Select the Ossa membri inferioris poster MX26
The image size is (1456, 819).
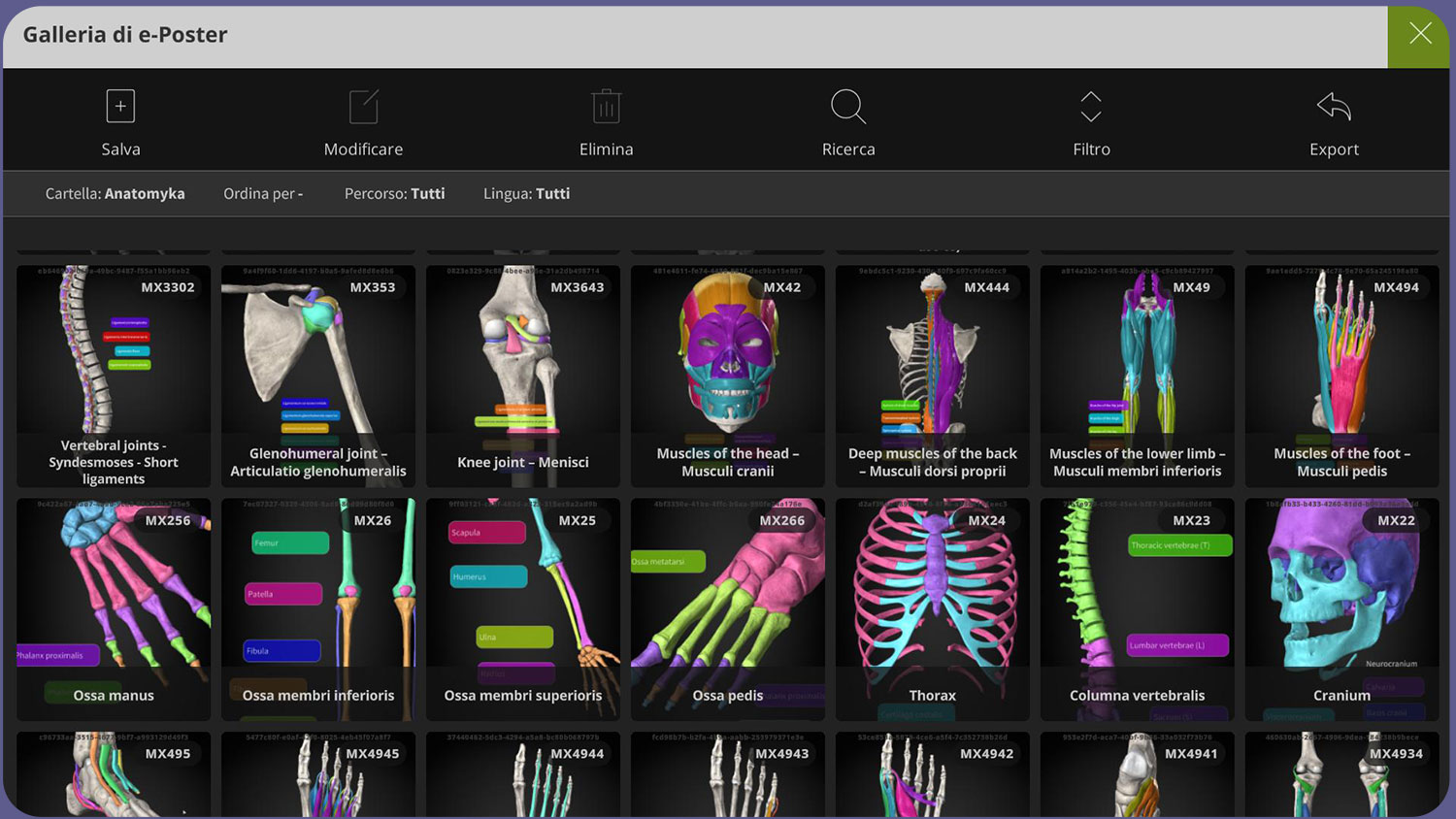click(318, 609)
